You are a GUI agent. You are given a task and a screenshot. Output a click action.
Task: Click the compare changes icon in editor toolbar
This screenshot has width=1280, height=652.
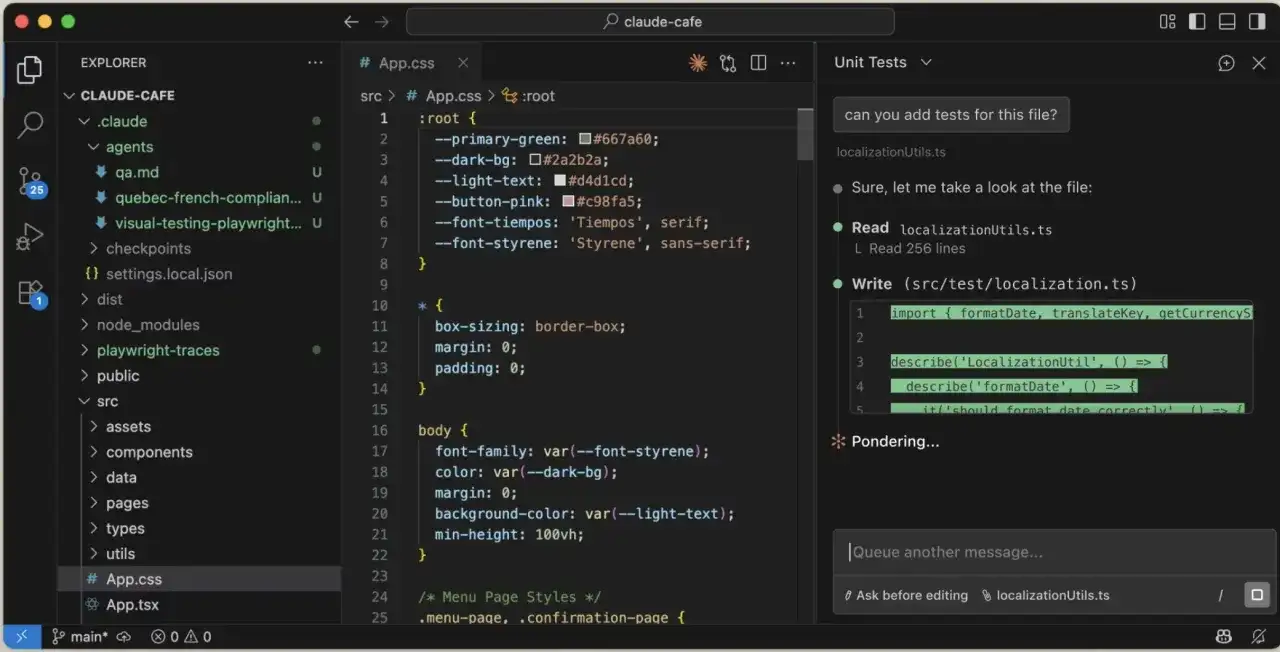[x=728, y=62]
